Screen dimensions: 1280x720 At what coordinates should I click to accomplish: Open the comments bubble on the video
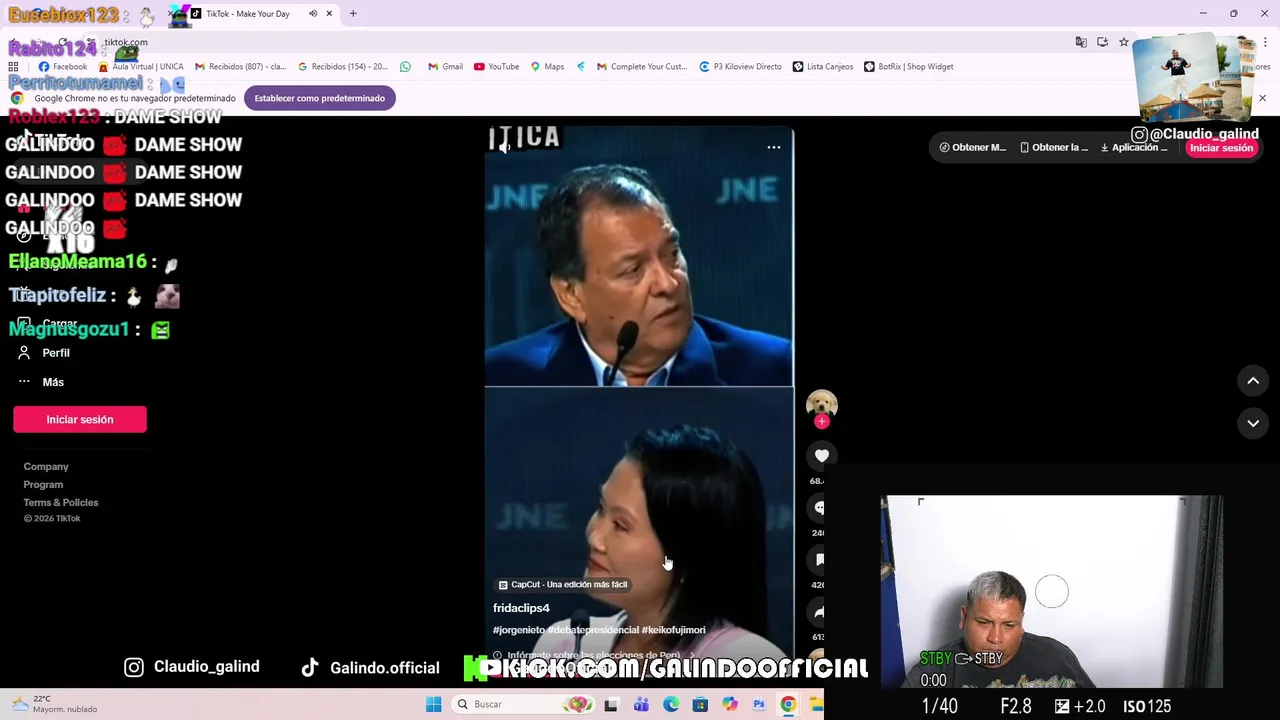point(820,508)
